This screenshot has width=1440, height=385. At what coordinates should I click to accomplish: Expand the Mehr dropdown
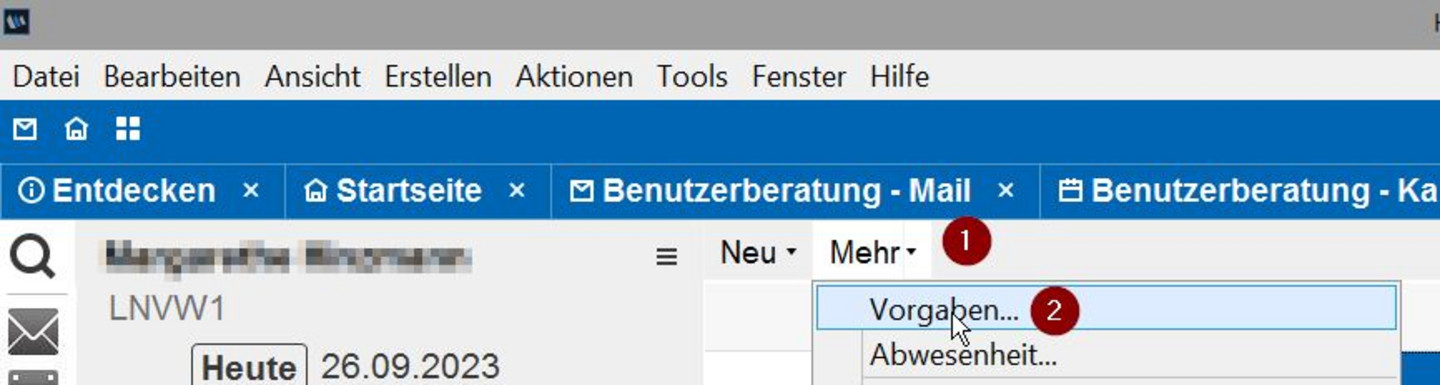[x=873, y=253]
